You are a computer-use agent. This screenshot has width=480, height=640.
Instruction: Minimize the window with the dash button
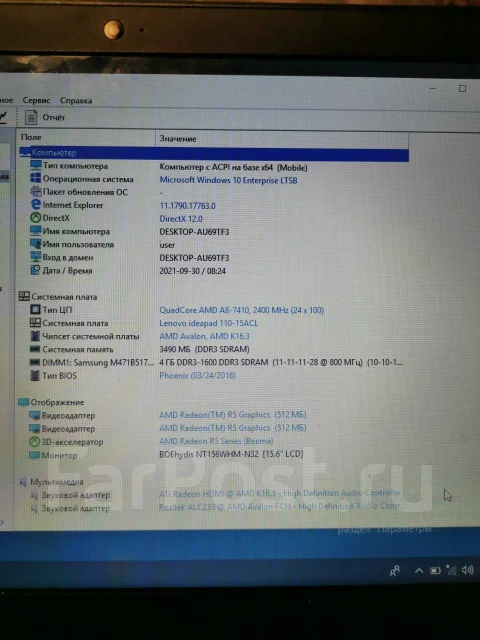pyautogui.click(x=433, y=89)
